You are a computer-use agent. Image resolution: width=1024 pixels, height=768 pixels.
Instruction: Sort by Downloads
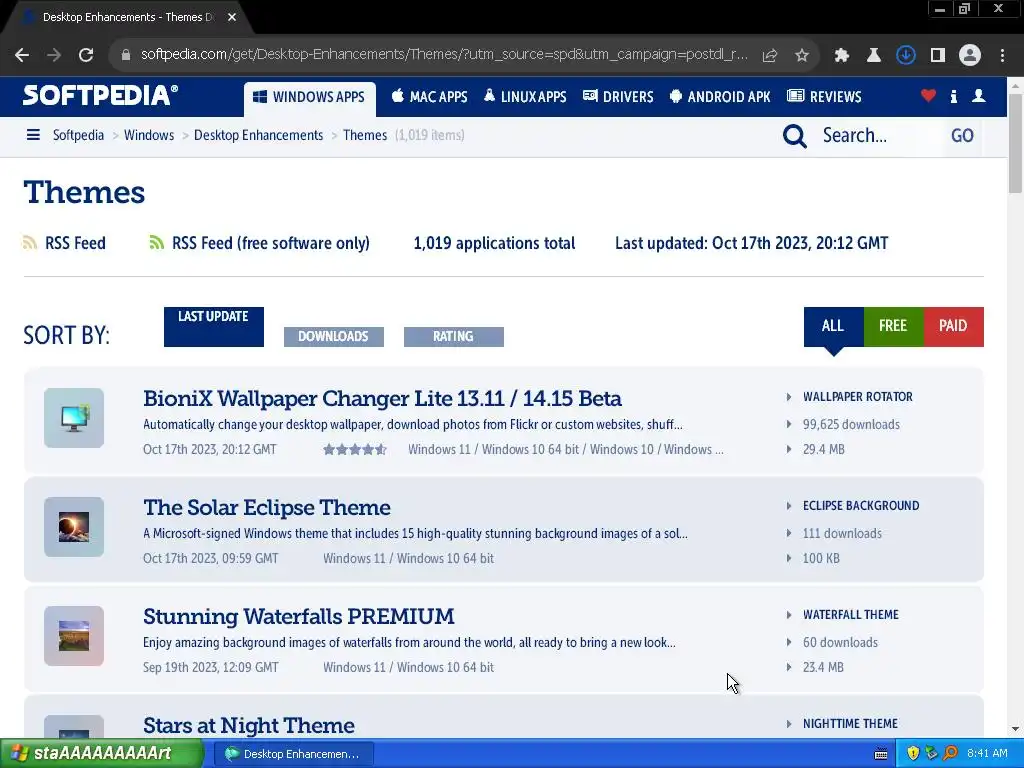tap(334, 336)
